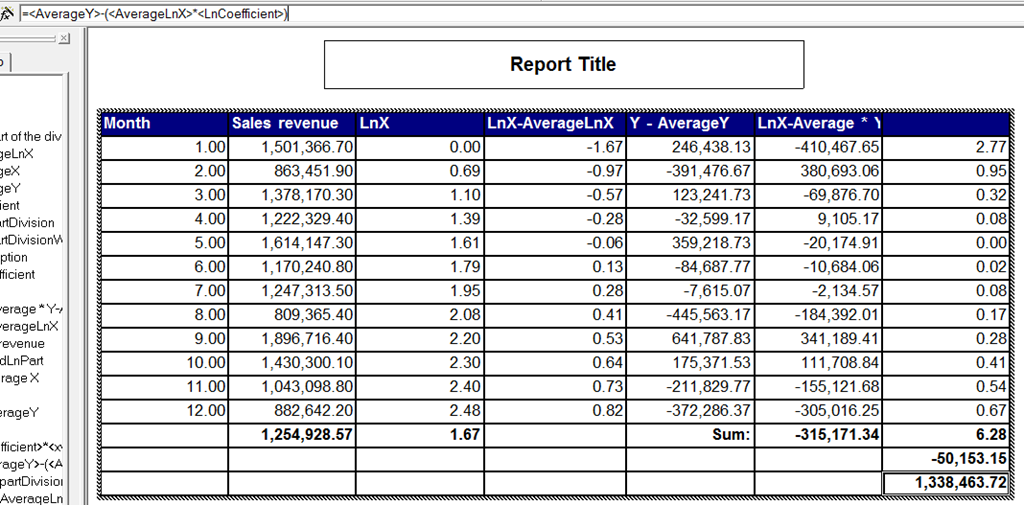Select the highlighted result cell 1,338,463.72
The image size is (1024, 505).
[x=946, y=483]
